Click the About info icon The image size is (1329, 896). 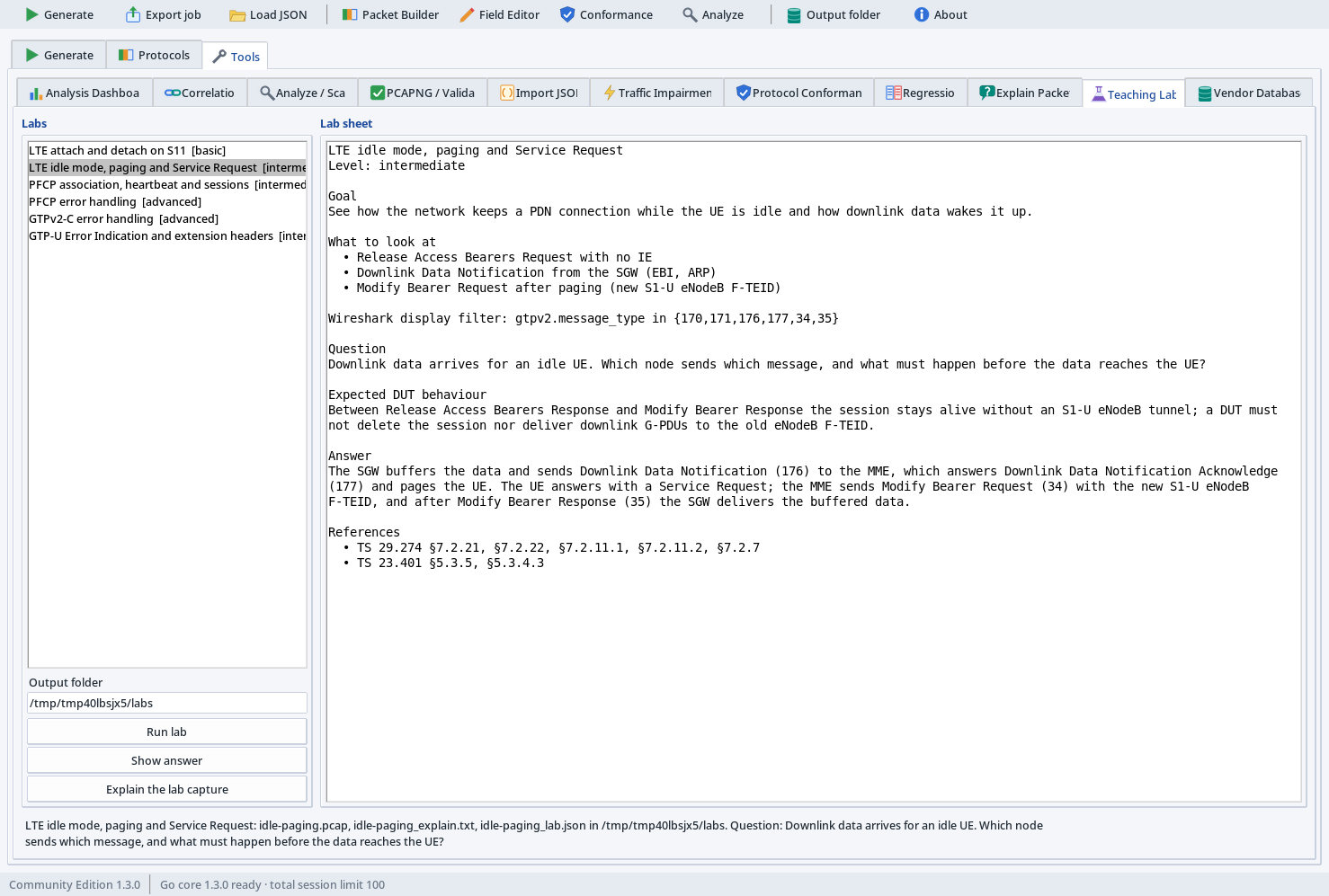tap(922, 14)
